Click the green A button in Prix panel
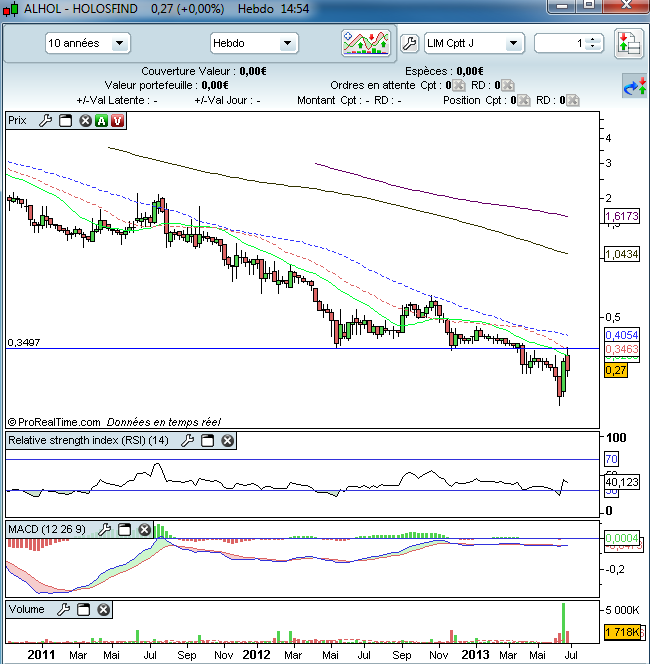 (x=101, y=121)
